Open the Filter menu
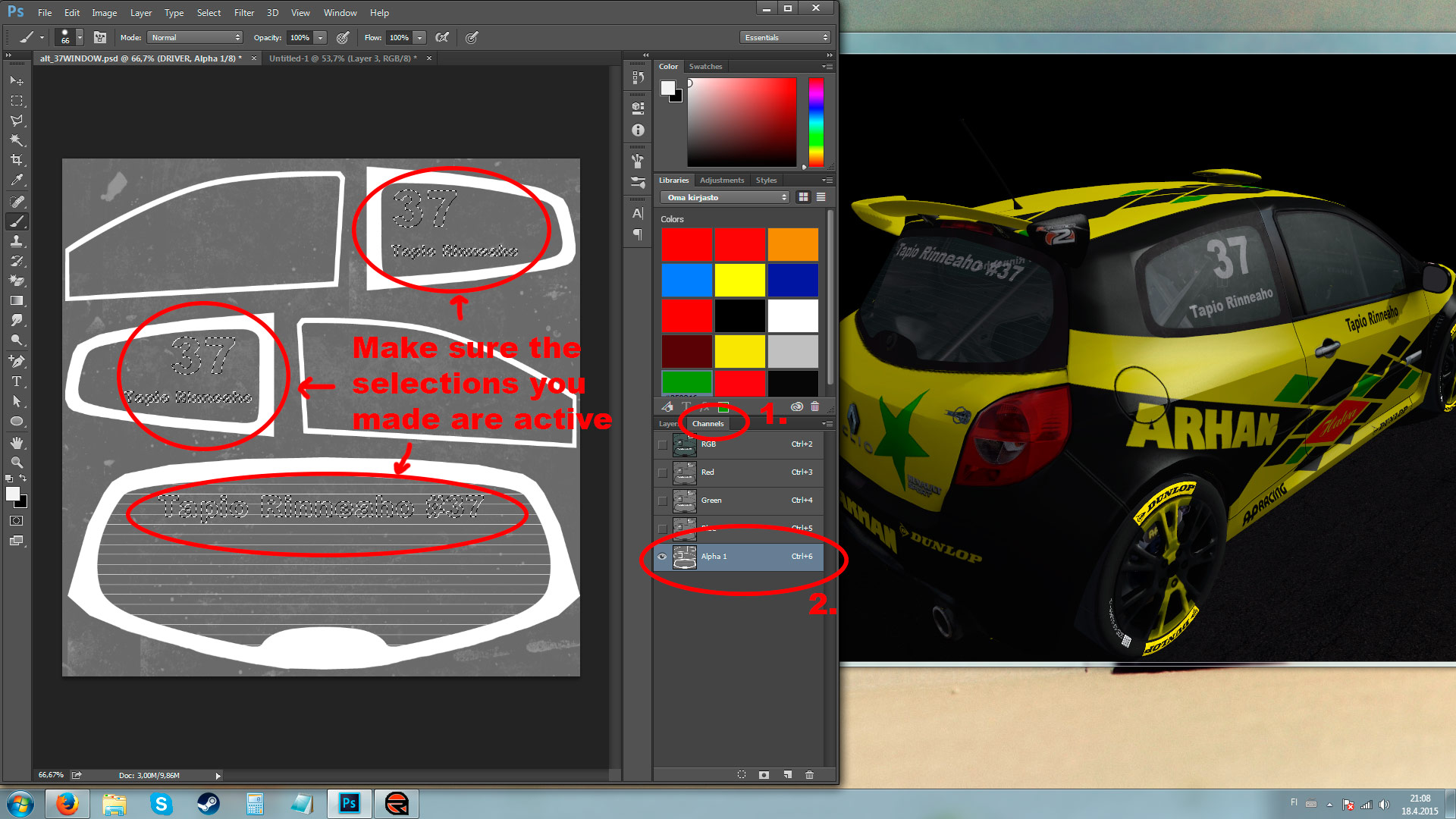The image size is (1456, 819). coord(244,13)
